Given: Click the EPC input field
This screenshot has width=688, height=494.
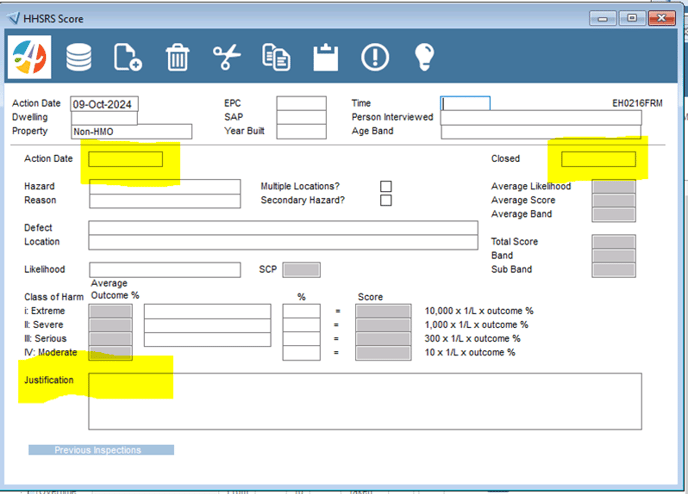Looking at the screenshot, I should pyautogui.click(x=301, y=104).
